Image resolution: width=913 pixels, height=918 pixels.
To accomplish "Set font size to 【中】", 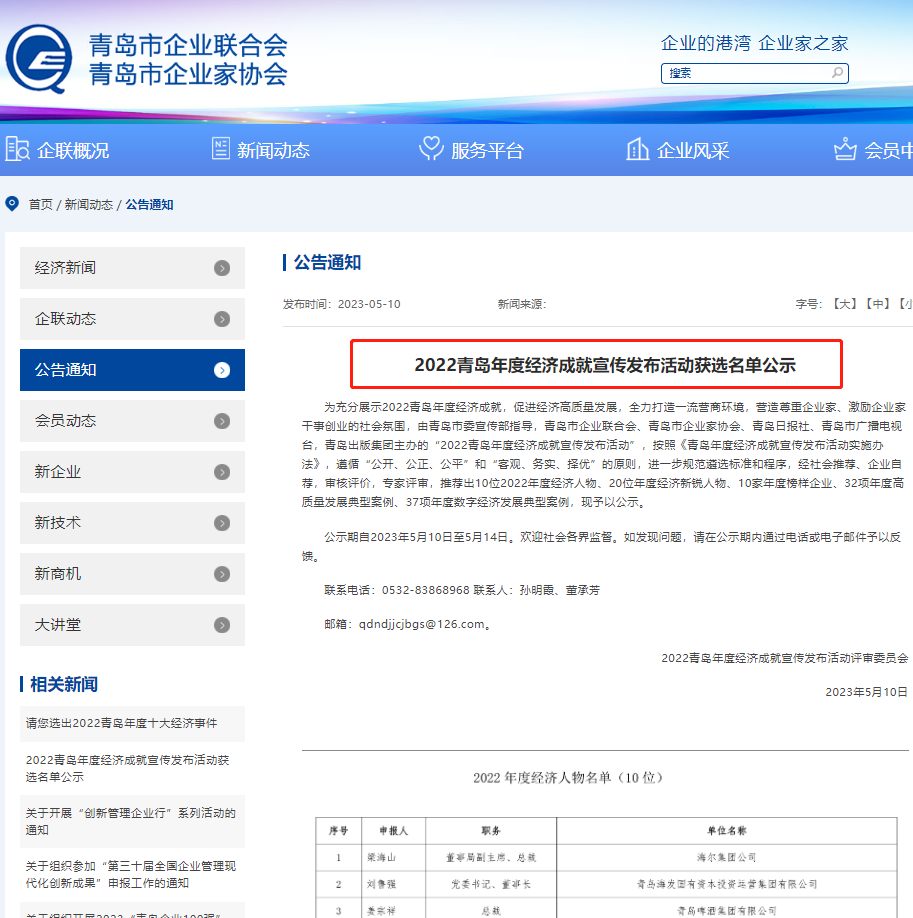I will pyautogui.click(x=878, y=304).
